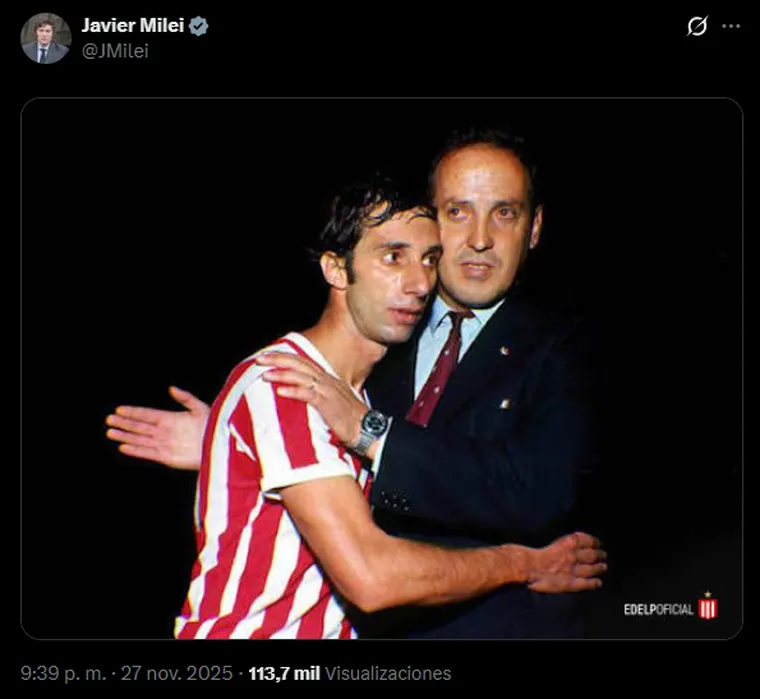Open the @JMilei handle link
This screenshot has width=760, height=699.
pyautogui.click(x=115, y=51)
